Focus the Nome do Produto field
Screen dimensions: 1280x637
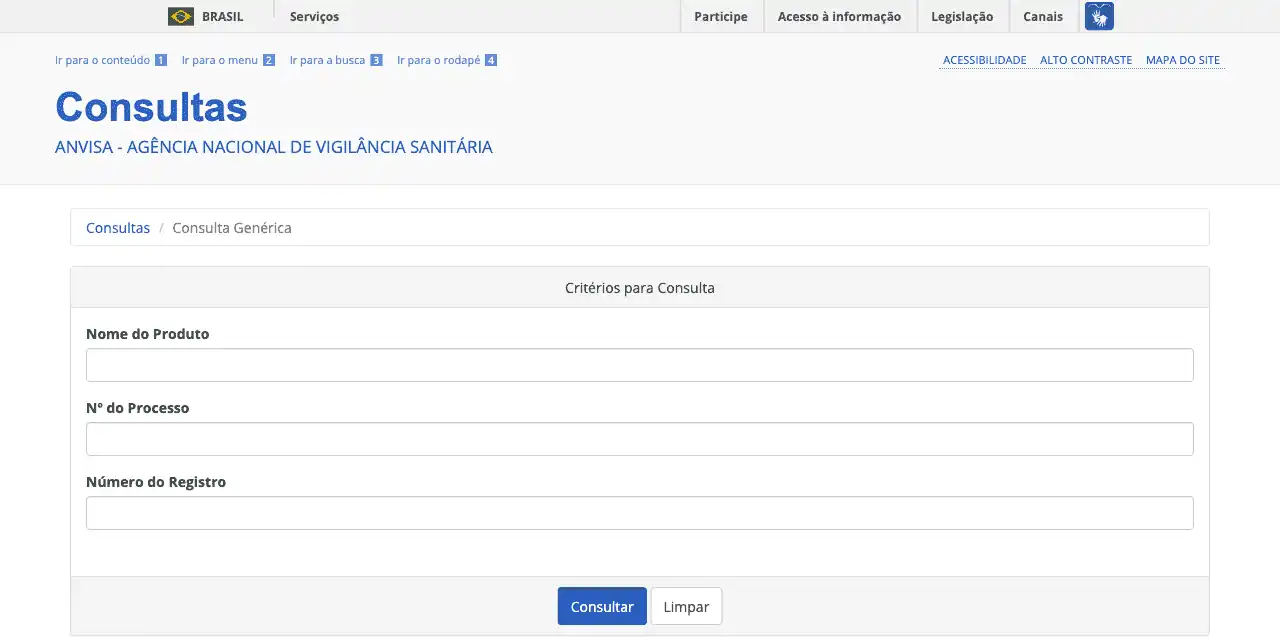pos(639,365)
